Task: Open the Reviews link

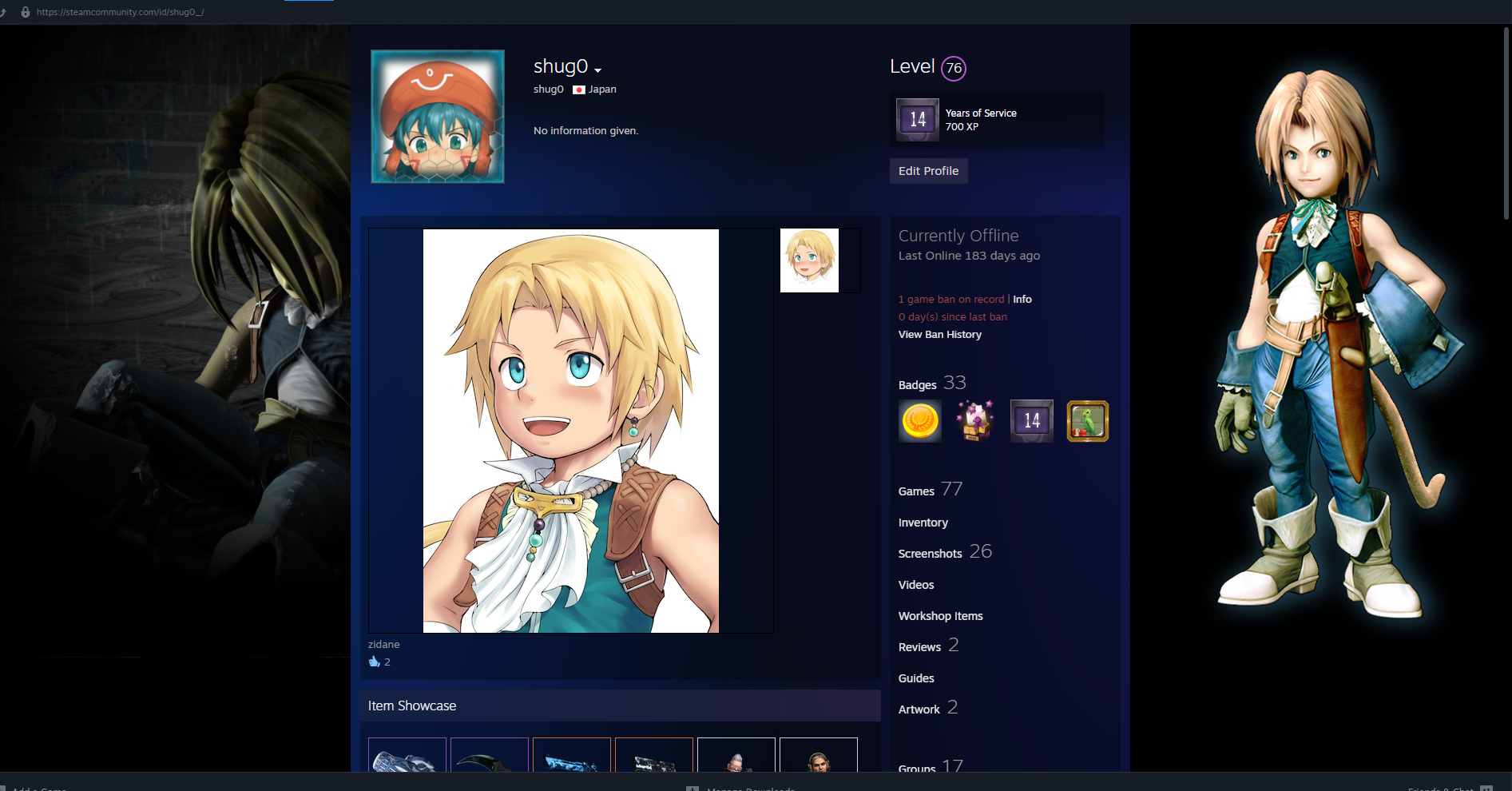Action: pyautogui.click(x=920, y=647)
